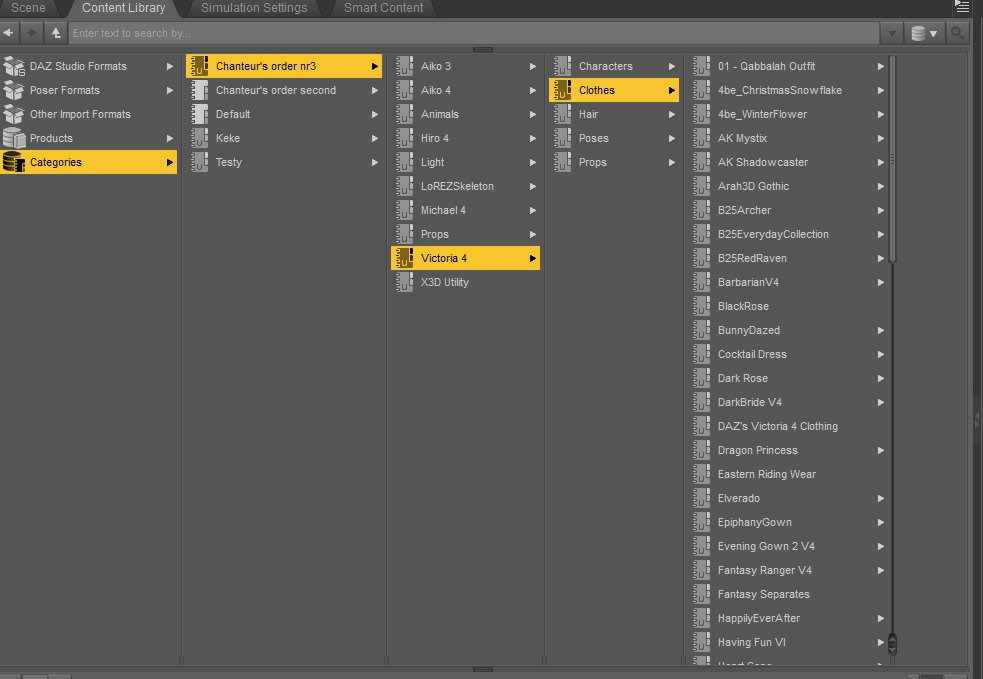983x679 pixels.
Task: Select the BarbarianV4 item
Action: coord(788,282)
